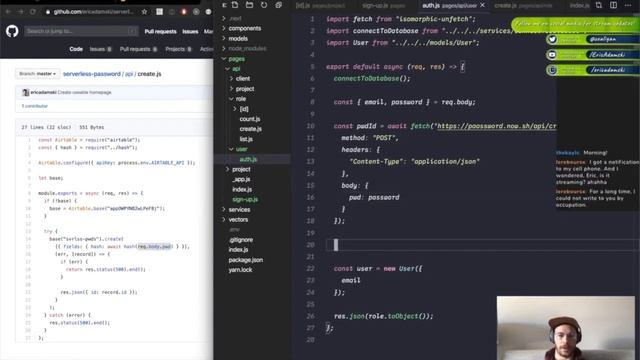Click the open changes icon beside split editor
Viewport: 640px width, 360px height.
tap(599, 5)
